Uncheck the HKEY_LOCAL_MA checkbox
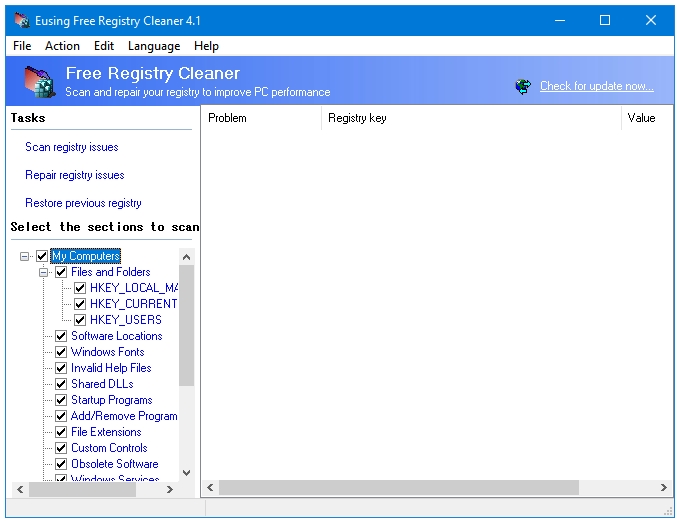 80,288
